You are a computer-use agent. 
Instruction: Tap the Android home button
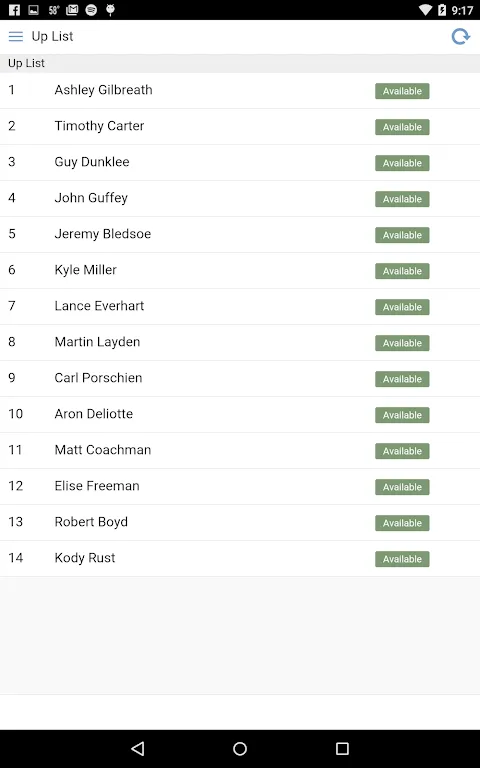[x=240, y=748]
